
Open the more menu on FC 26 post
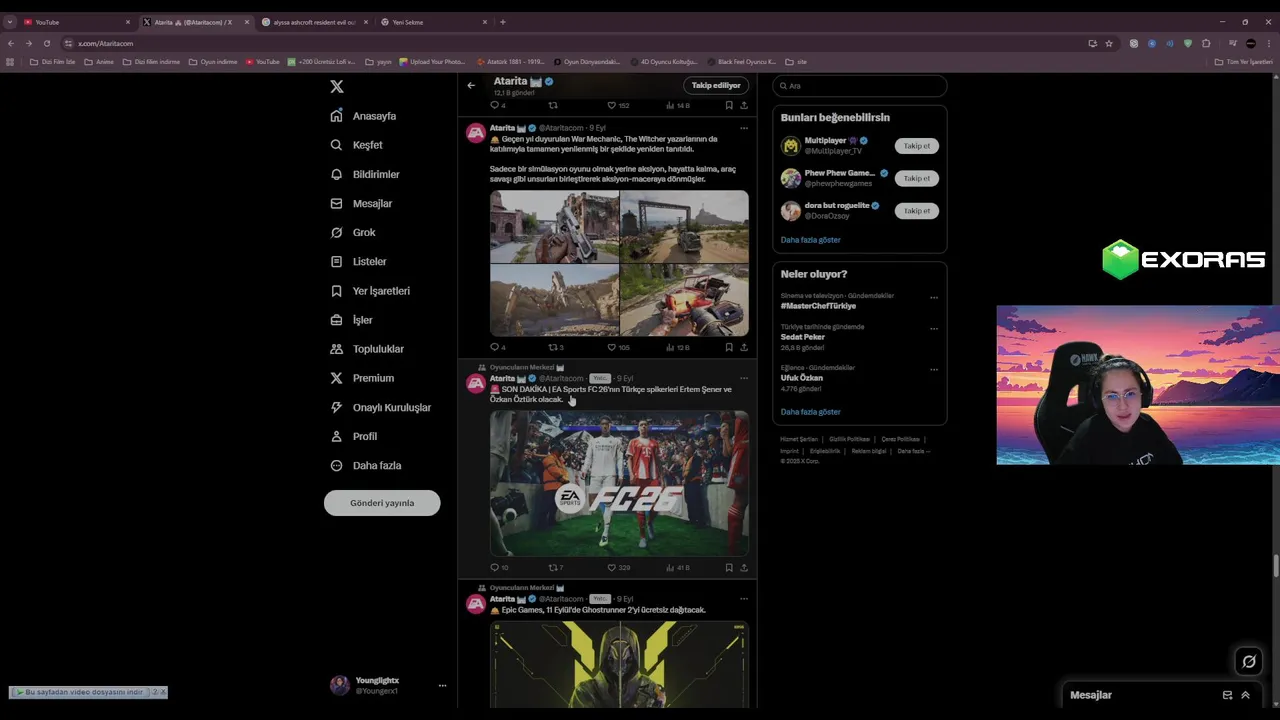(743, 378)
